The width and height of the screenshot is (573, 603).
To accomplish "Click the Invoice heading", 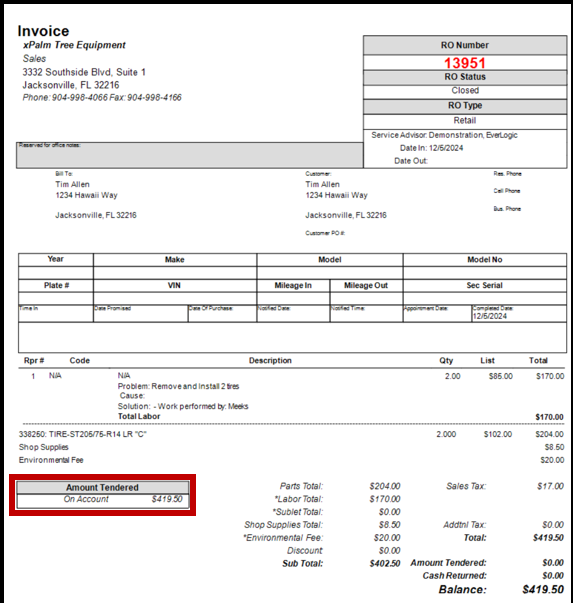I will pos(43,31).
